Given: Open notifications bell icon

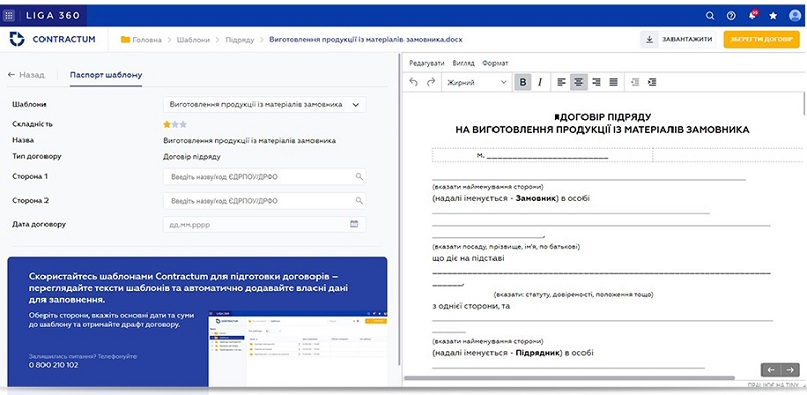Looking at the screenshot, I should point(752,15).
